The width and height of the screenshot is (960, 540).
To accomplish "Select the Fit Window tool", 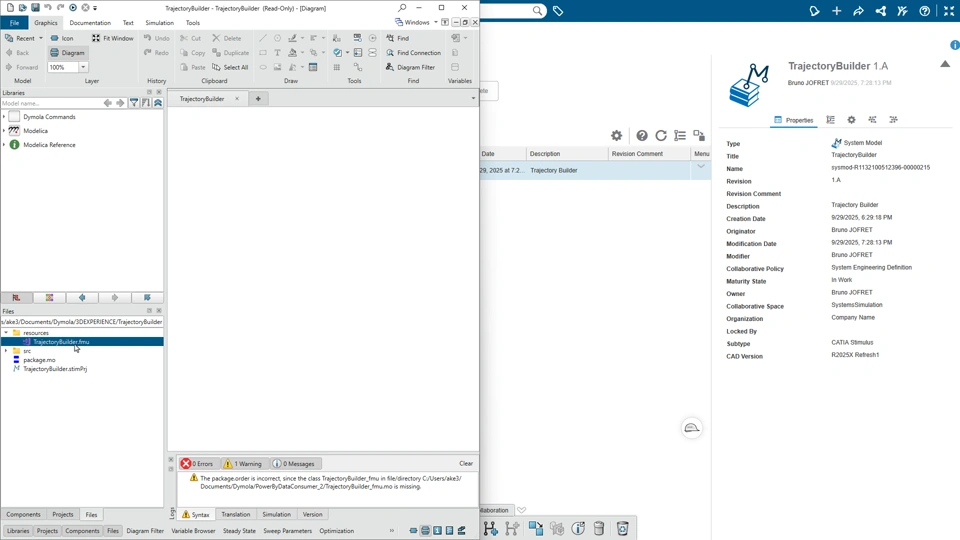I will point(113,38).
